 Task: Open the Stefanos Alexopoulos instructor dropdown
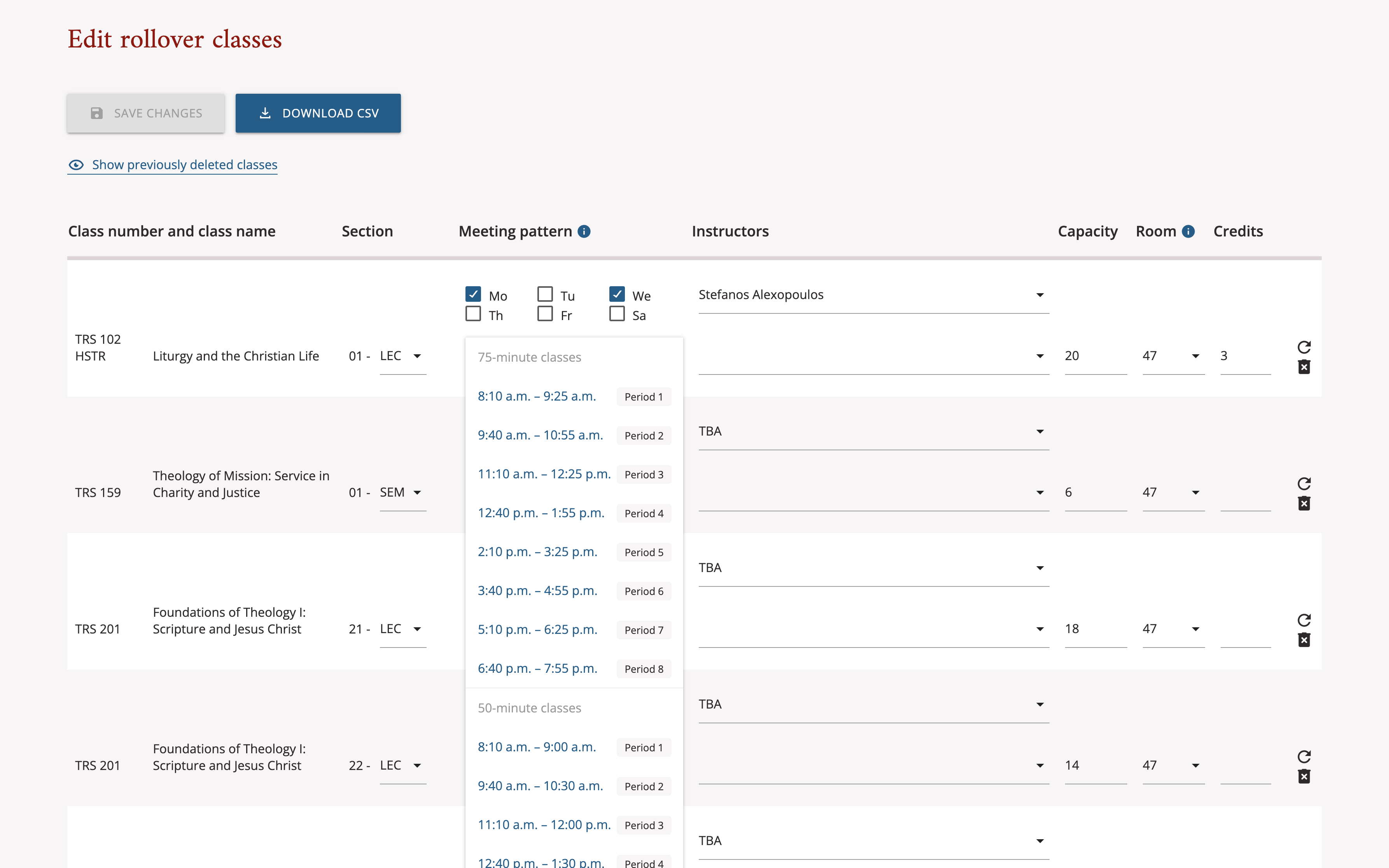point(874,295)
